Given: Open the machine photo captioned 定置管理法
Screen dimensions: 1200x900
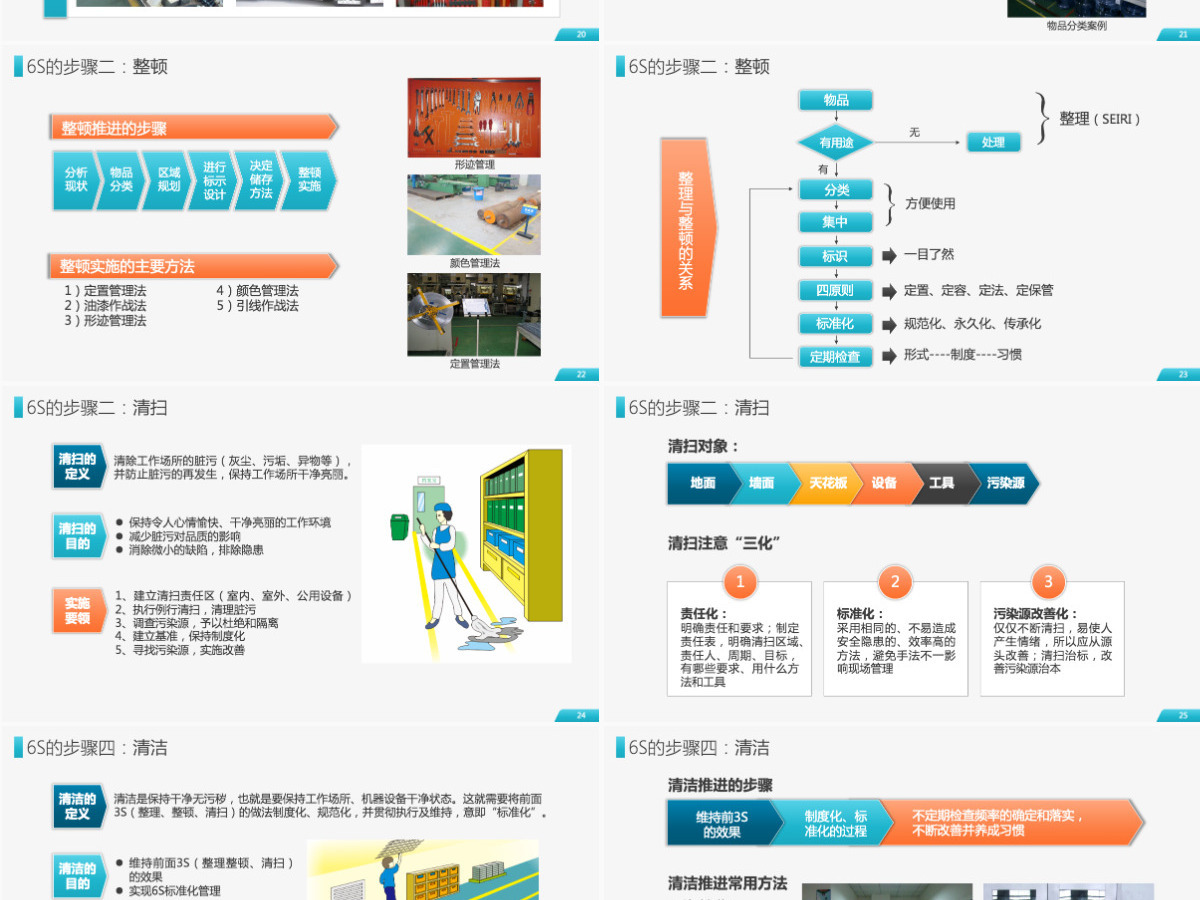Looking at the screenshot, I should [x=474, y=315].
